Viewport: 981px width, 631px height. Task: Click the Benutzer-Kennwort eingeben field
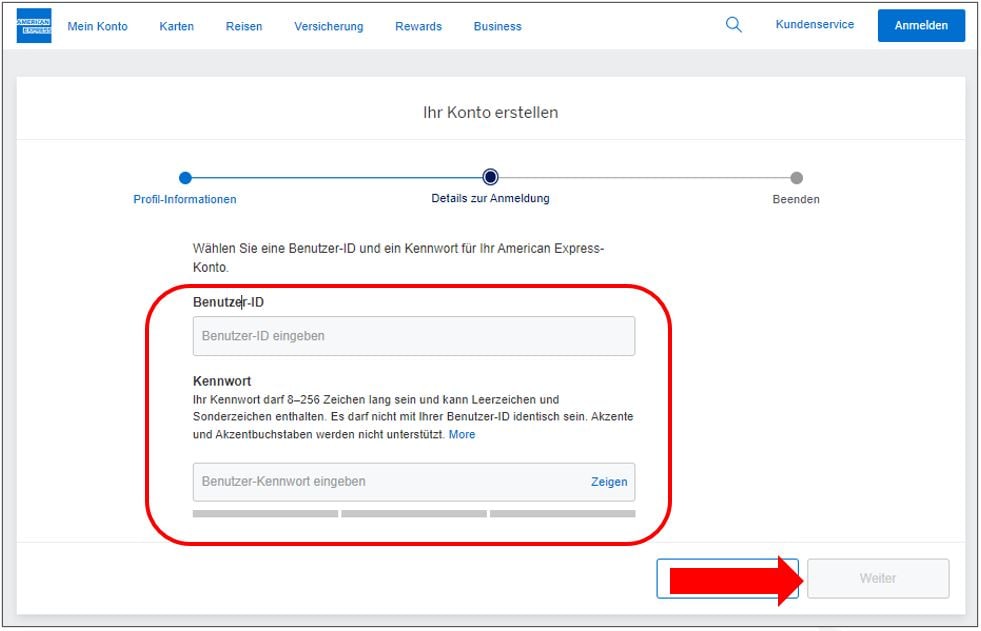[x=390, y=482]
